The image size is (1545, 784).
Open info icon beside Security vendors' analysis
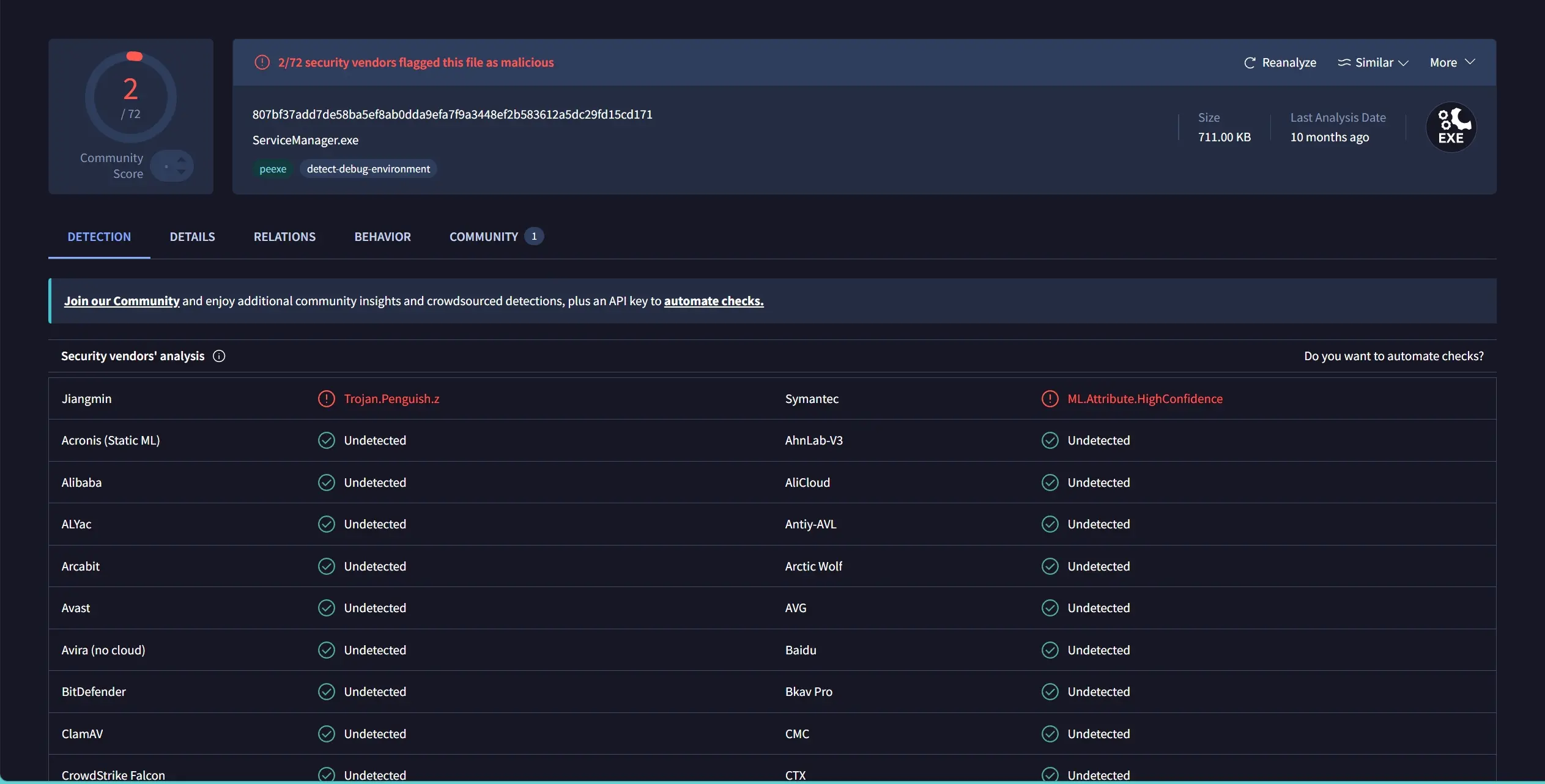pos(219,356)
